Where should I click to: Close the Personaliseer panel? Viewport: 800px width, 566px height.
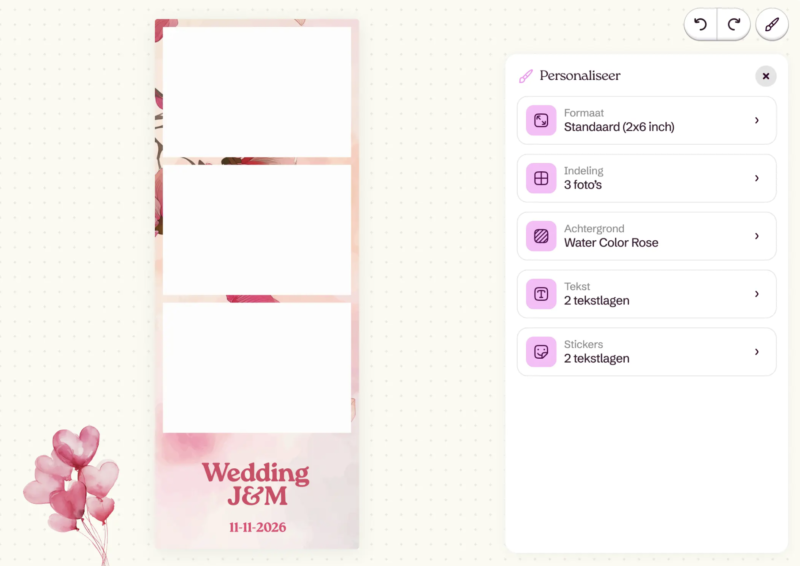766,76
